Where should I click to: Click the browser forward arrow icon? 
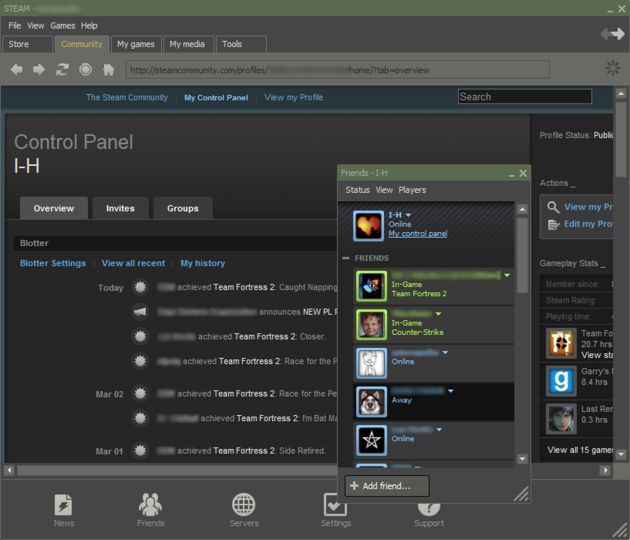click(39, 69)
